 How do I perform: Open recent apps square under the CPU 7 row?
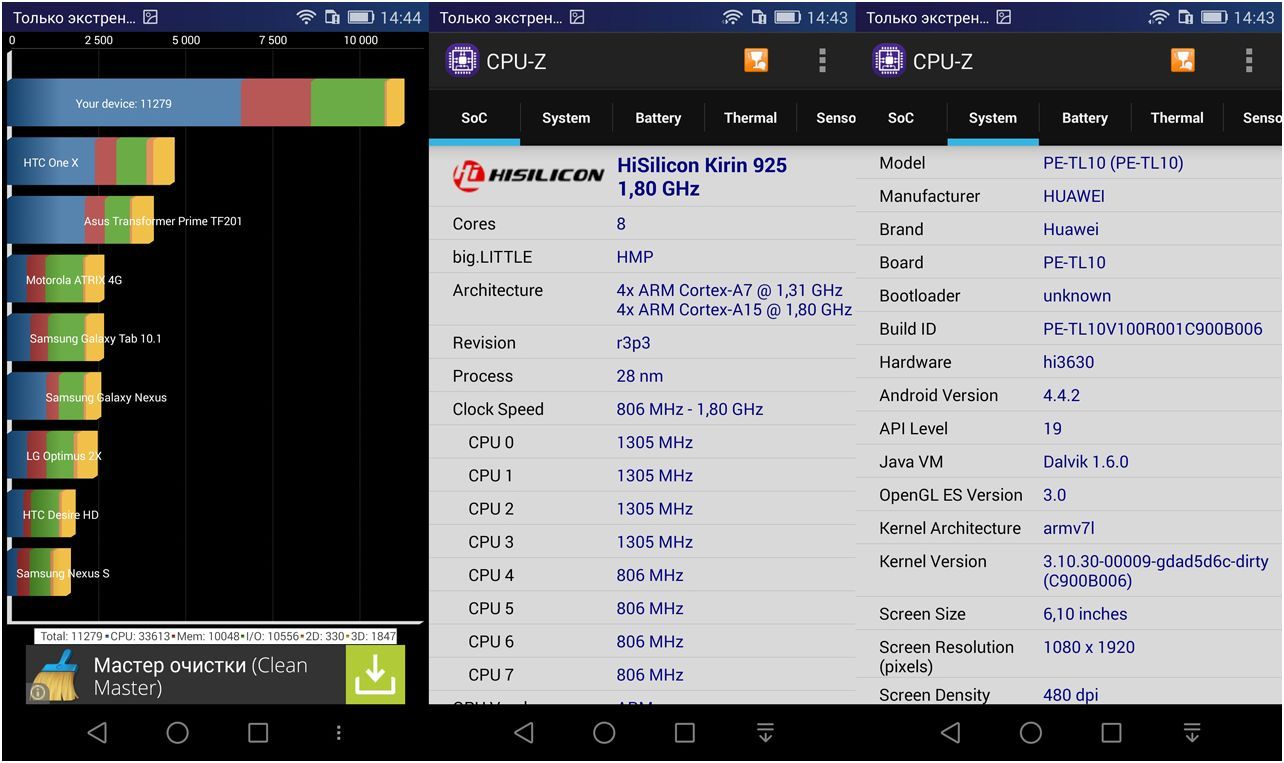pos(684,733)
